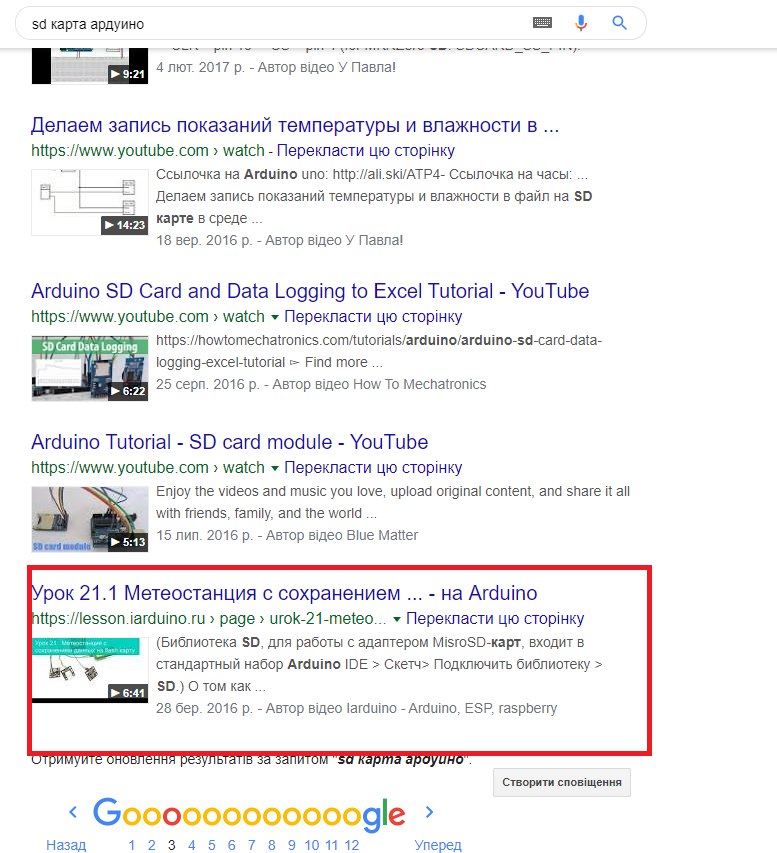Viewport: 777px width, 853px height.
Task: Play the 6:22 SD Card Data Logging thumbnail
Action: [x=90, y=368]
